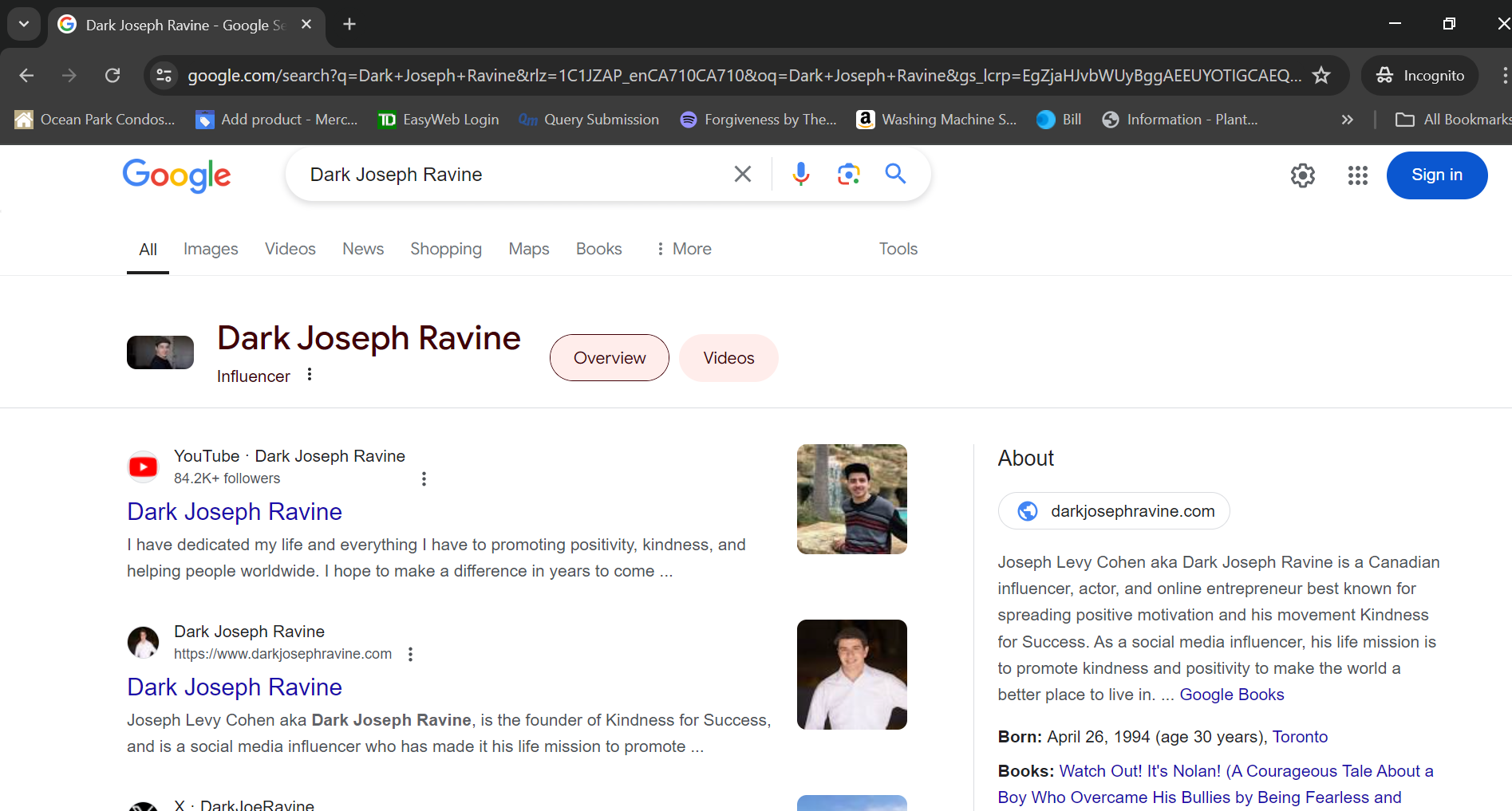Screen dimensions: 1512x811
Task: Go forward to next page
Action: click(x=69, y=76)
